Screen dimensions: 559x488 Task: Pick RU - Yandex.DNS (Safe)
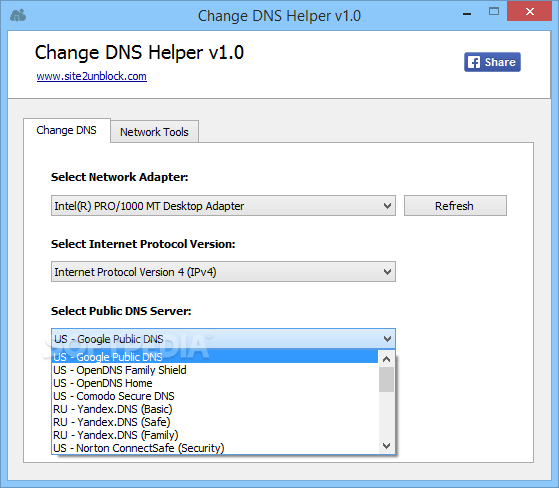pyautogui.click(x=215, y=422)
